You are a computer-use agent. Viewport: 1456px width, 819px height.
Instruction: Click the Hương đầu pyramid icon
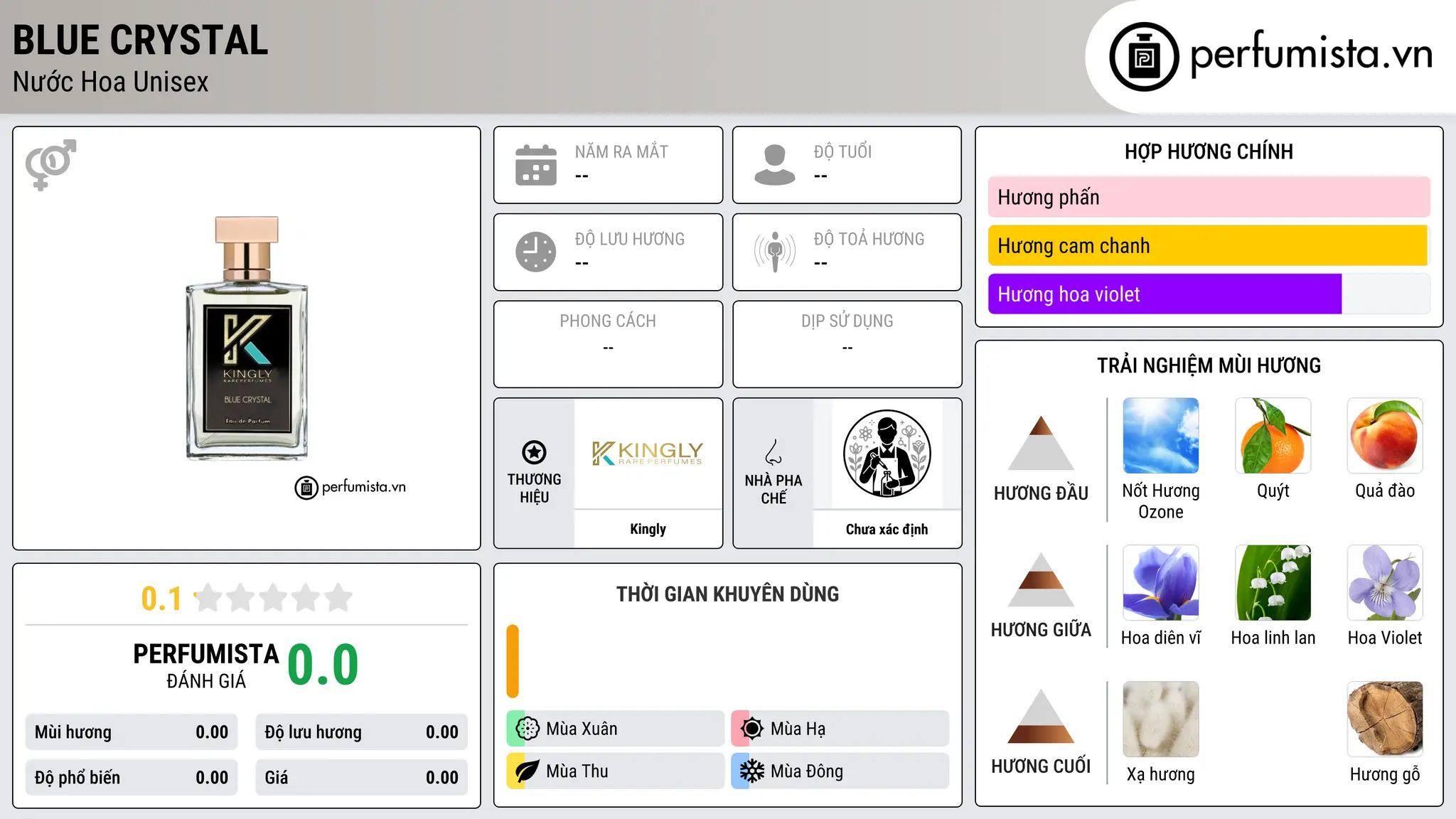[1041, 442]
